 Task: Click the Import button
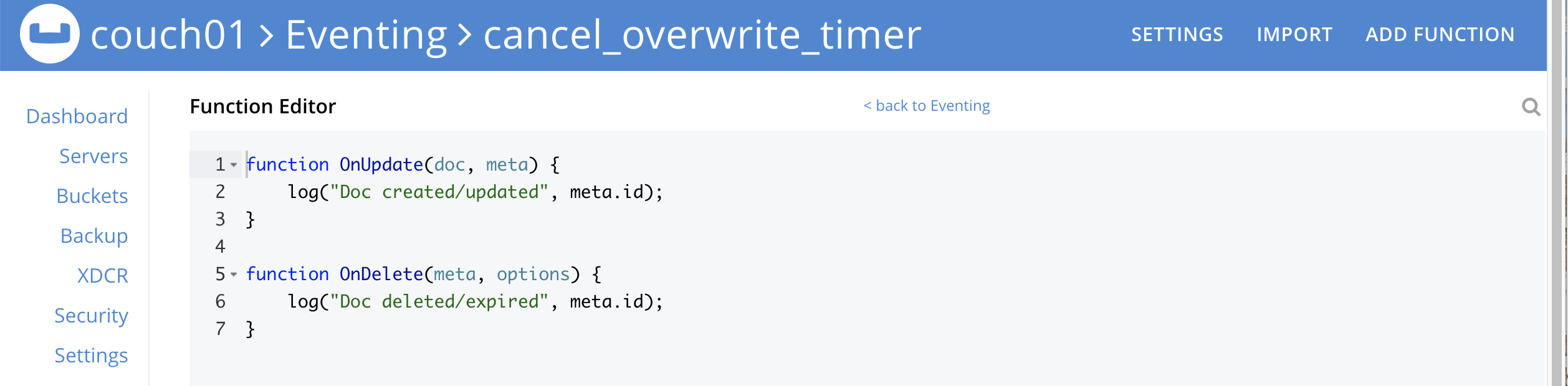pyautogui.click(x=1294, y=35)
